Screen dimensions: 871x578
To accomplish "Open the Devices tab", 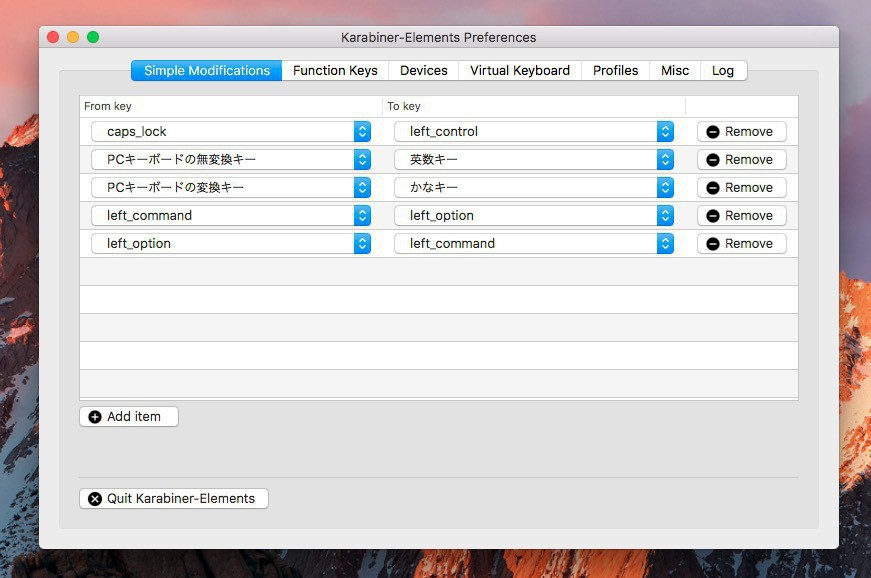I will click(x=424, y=71).
